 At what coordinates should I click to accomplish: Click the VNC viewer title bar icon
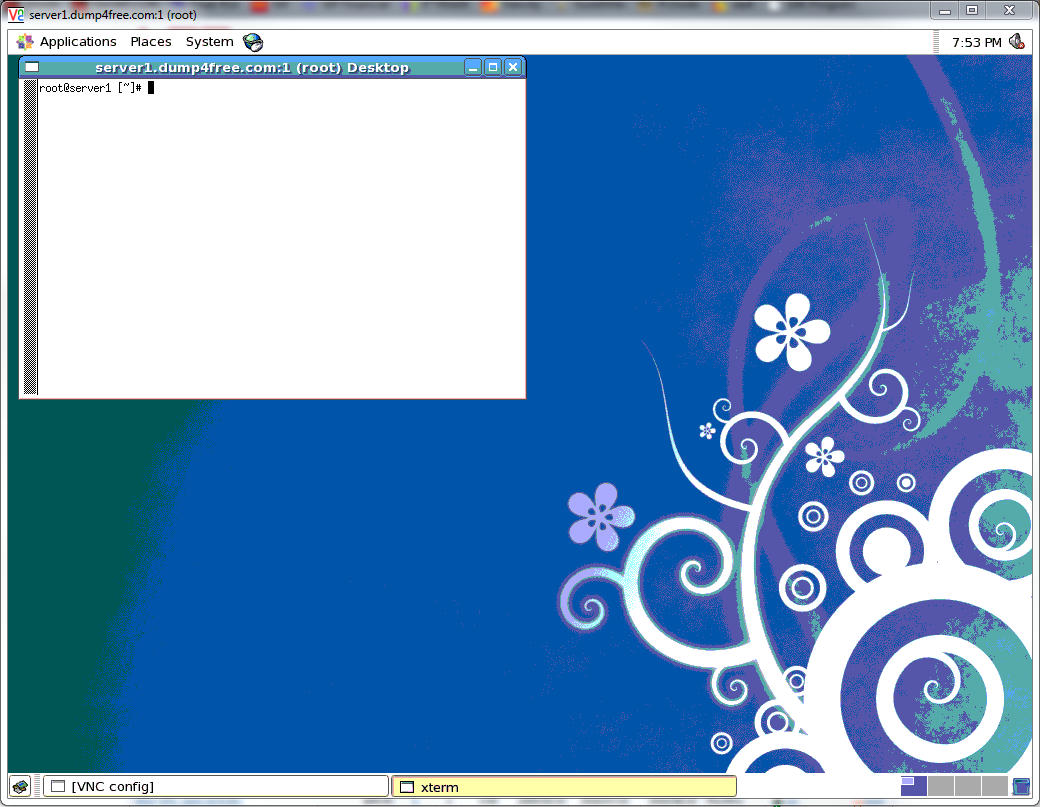click(16, 14)
